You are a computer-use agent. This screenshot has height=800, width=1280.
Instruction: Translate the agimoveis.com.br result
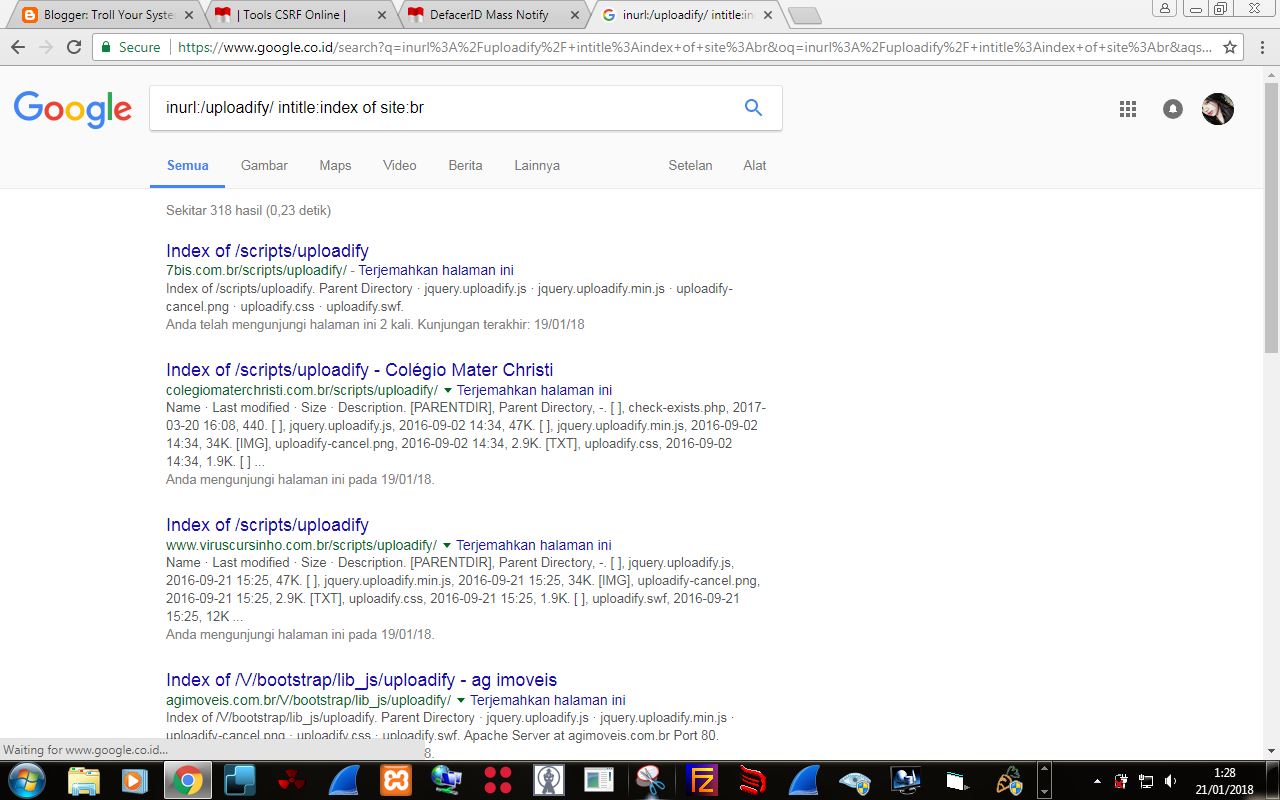click(548, 700)
